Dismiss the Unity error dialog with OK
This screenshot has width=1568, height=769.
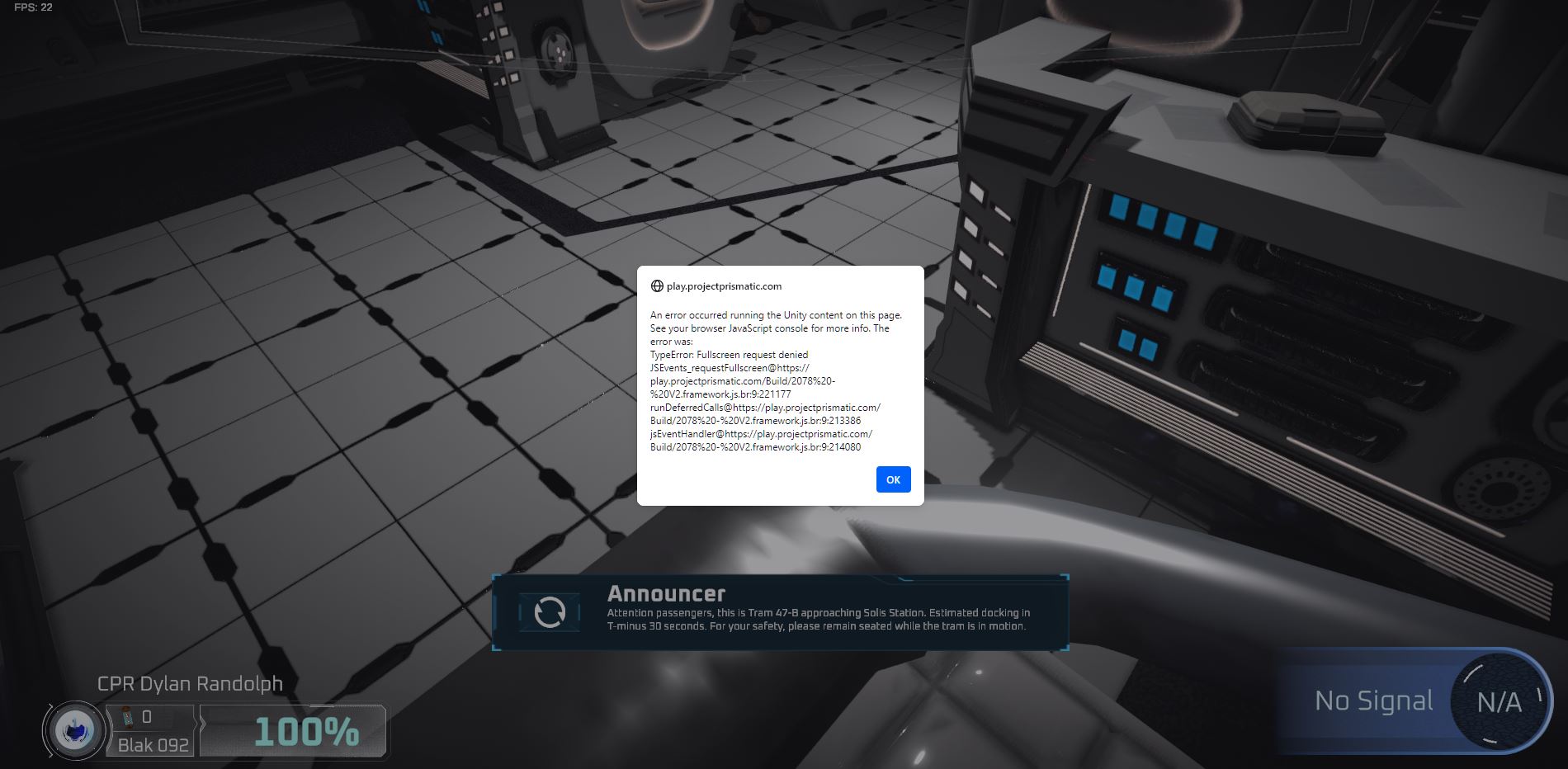[893, 479]
